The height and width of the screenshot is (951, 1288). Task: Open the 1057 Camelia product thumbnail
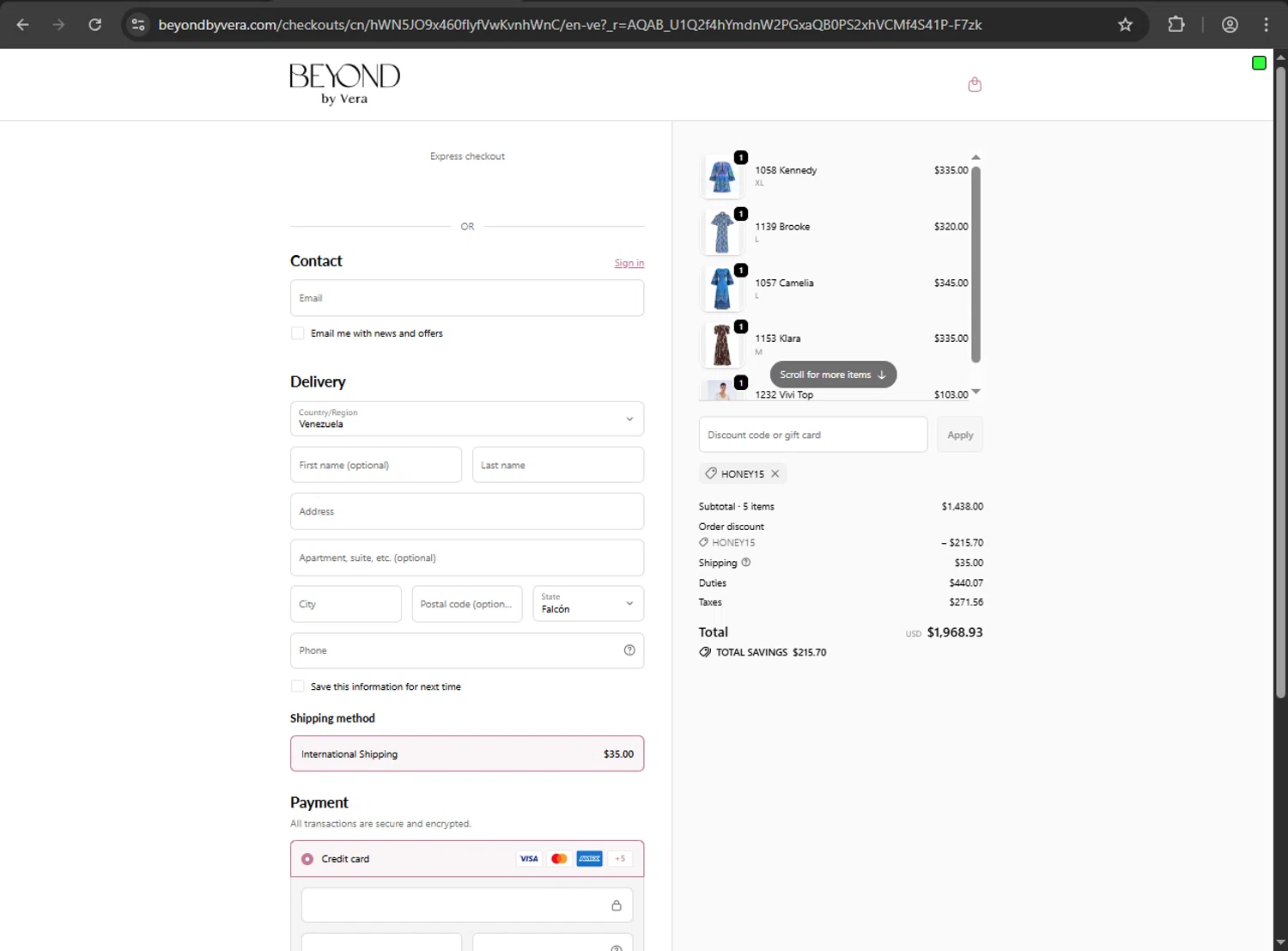coord(722,289)
